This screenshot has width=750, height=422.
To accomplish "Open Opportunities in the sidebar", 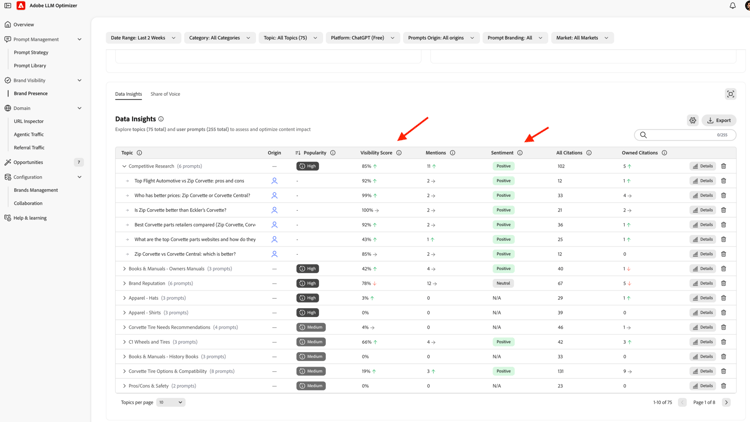I will (28, 162).
